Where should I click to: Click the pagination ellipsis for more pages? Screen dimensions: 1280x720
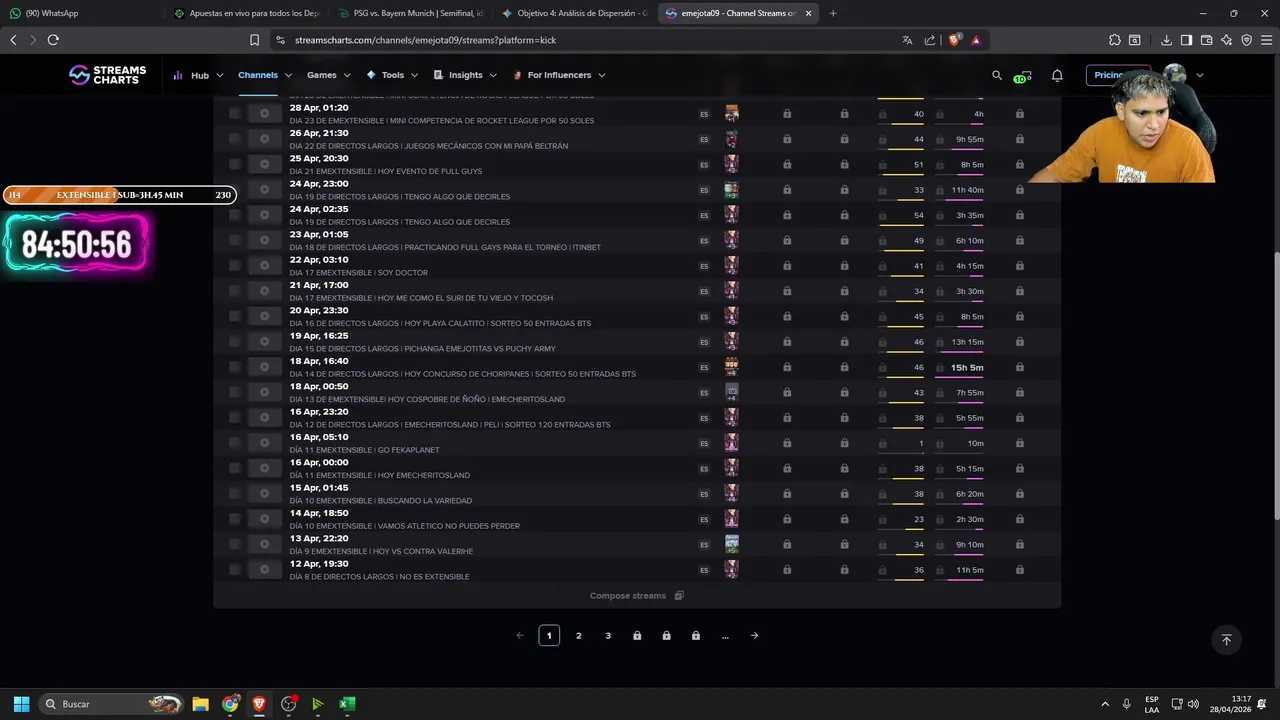click(x=725, y=636)
